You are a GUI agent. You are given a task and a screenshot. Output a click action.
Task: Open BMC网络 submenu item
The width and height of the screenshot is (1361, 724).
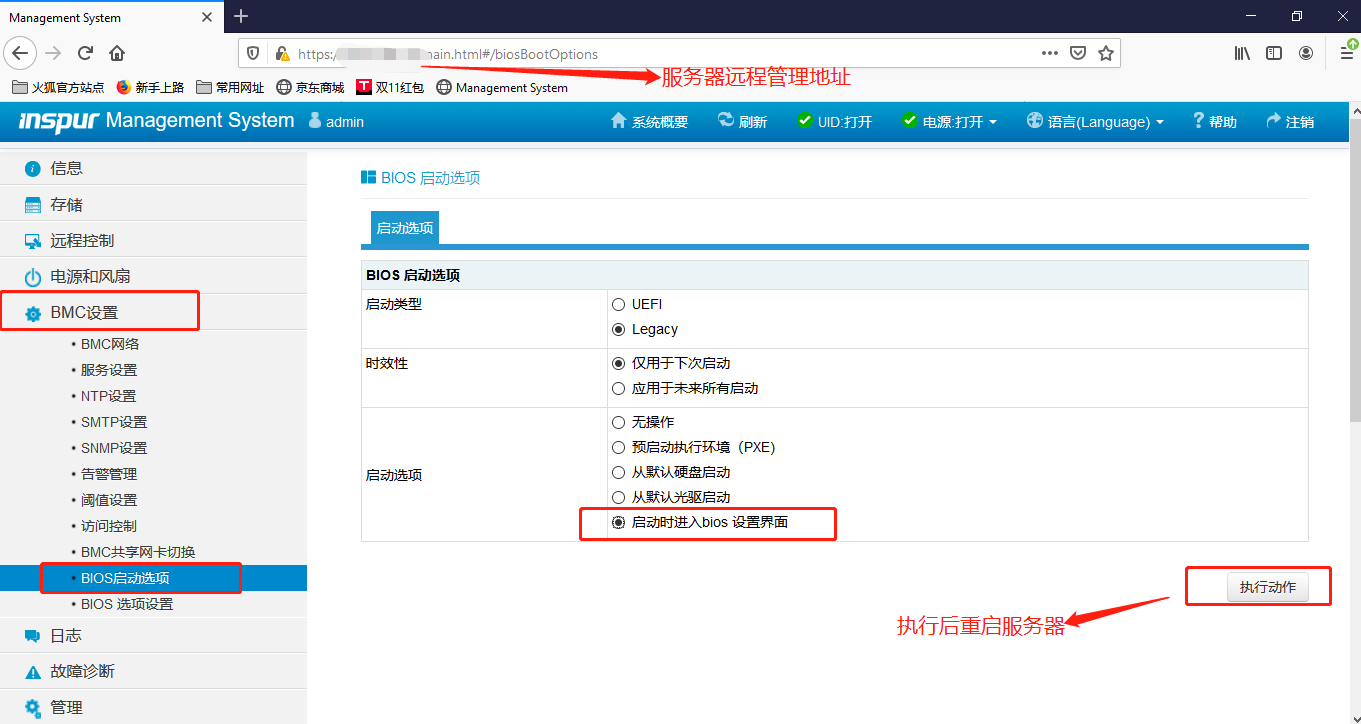[110, 344]
